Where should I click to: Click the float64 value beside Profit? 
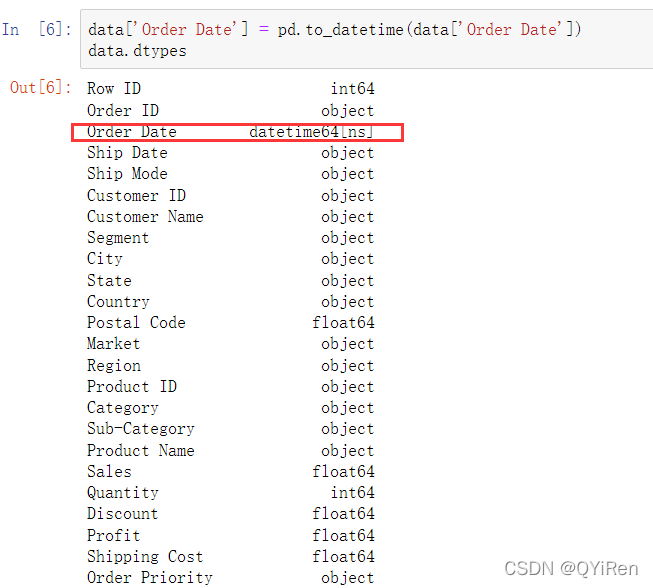tap(343, 536)
